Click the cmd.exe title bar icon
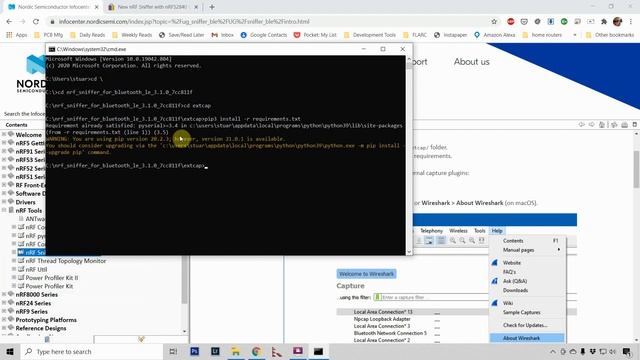The width and height of the screenshot is (640, 360). click(x=52, y=49)
